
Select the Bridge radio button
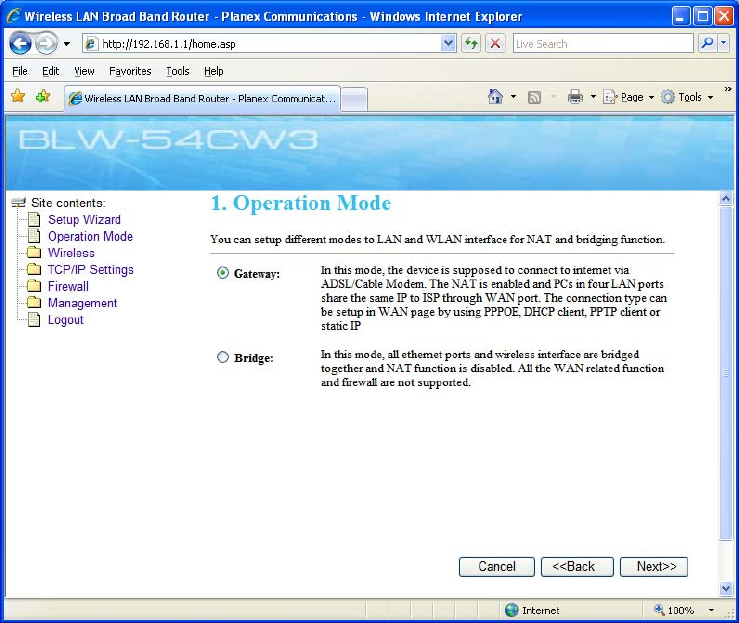pyautogui.click(x=222, y=357)
